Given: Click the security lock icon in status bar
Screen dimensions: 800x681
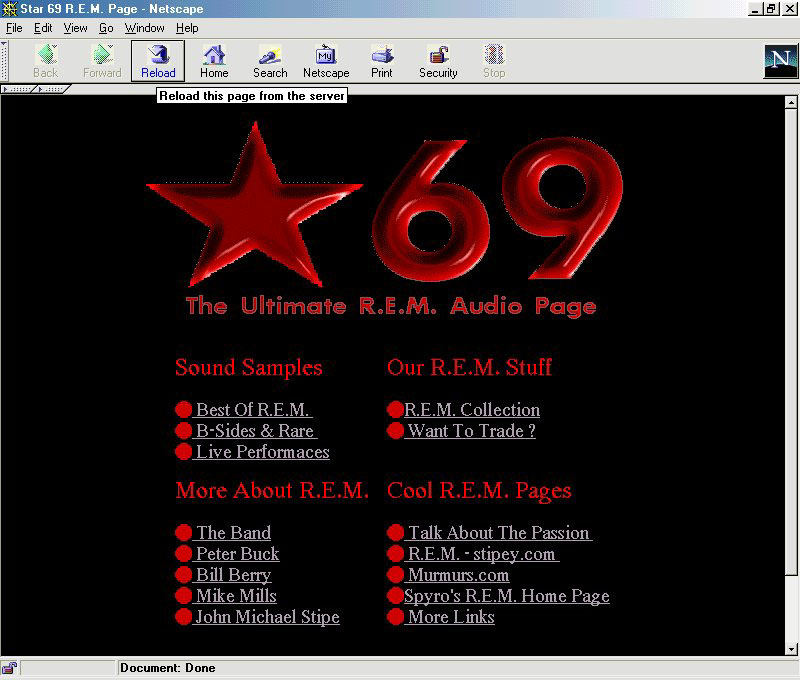Looking at the screenshot, I should click(9, 668).
